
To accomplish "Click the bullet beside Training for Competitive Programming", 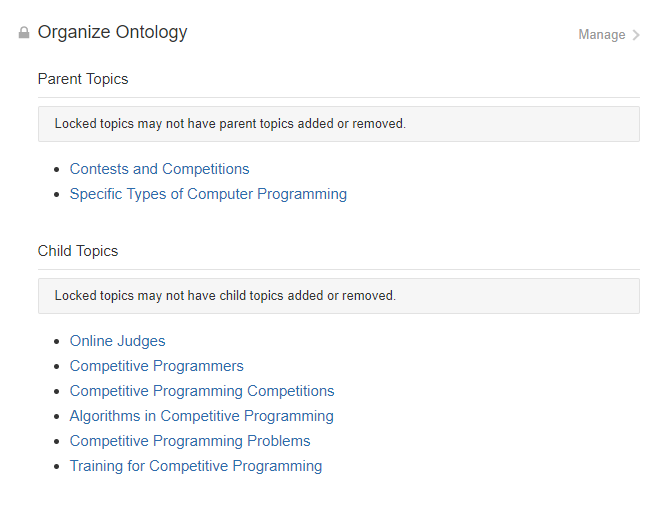I will (x=57, y=466).
